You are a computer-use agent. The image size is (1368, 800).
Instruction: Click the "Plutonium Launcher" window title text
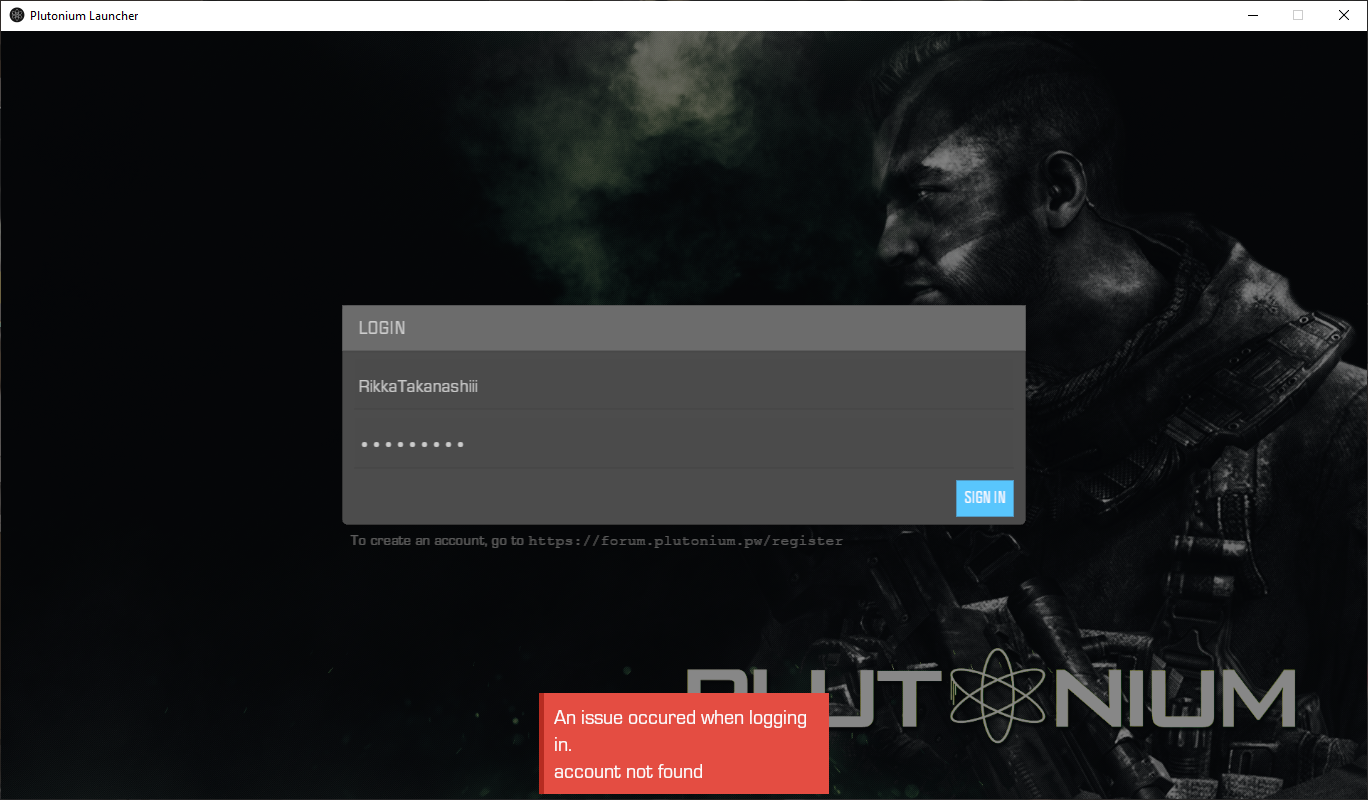tap(84, 15)
